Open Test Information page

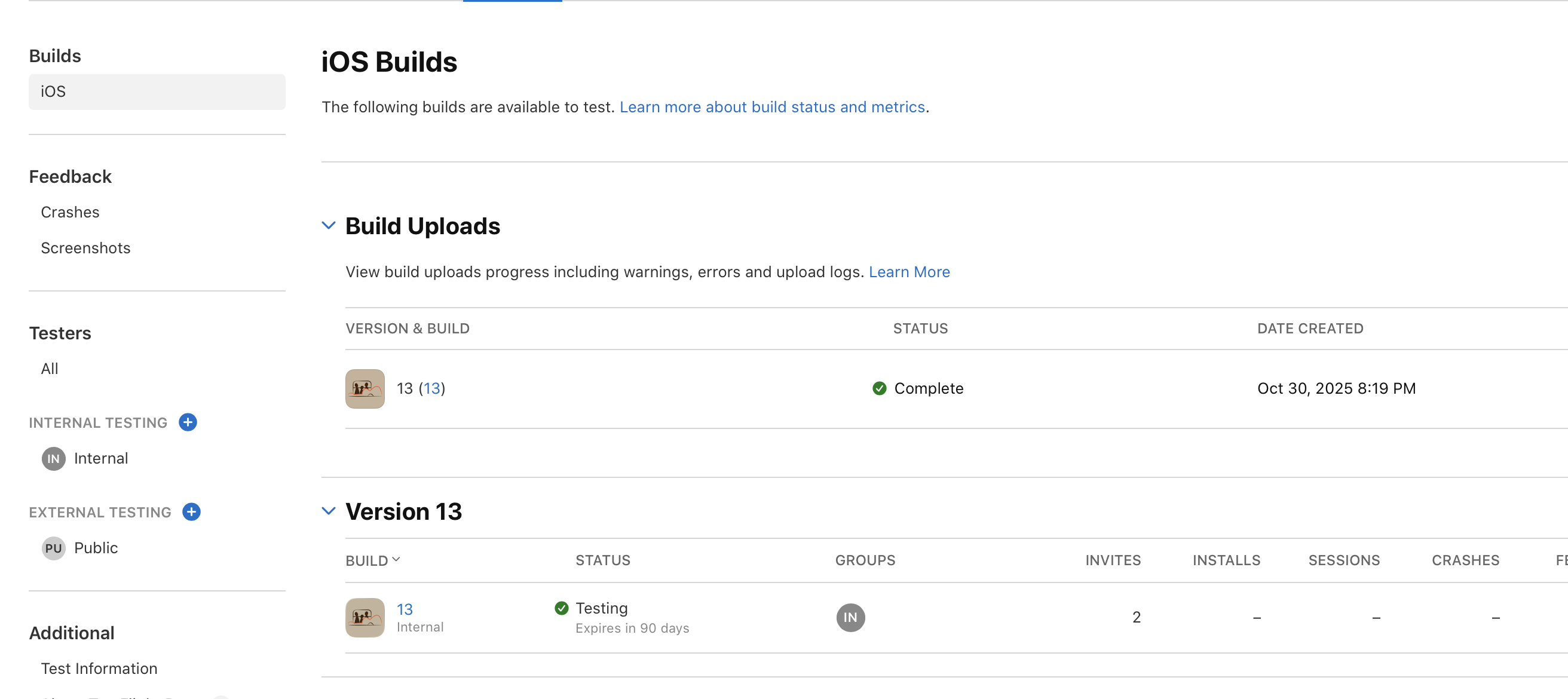[x=99, y=668]
